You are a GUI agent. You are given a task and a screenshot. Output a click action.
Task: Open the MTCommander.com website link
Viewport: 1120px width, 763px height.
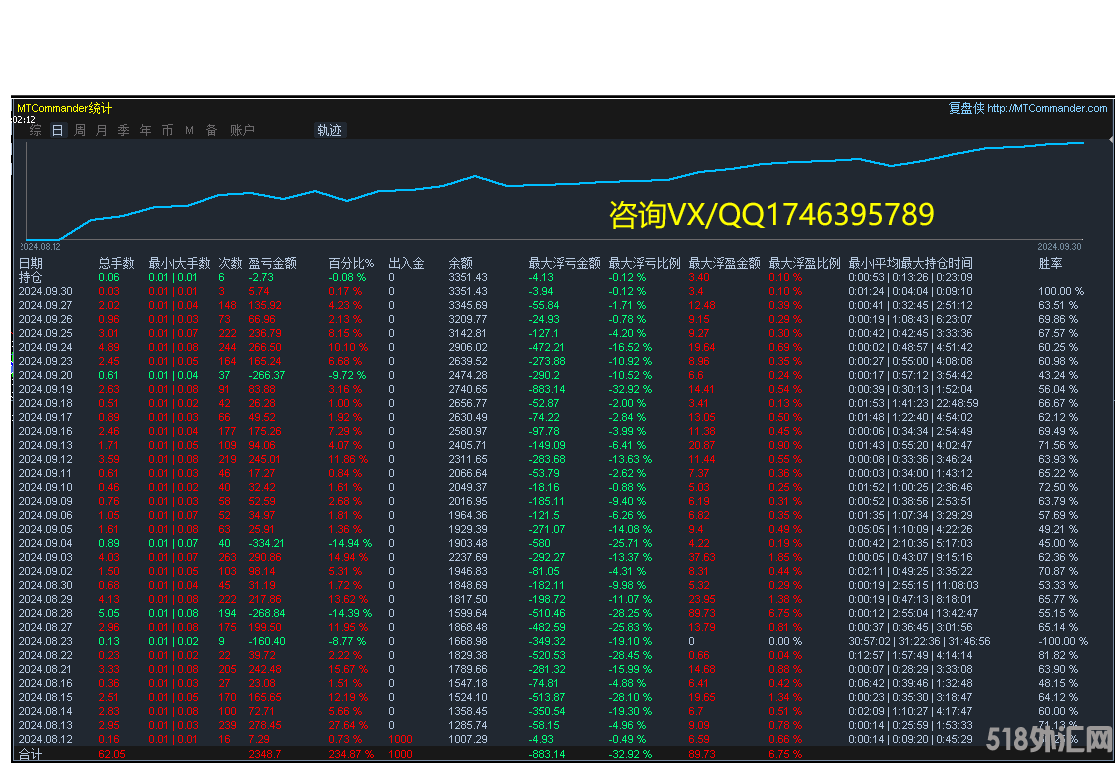click(1047, 108)
